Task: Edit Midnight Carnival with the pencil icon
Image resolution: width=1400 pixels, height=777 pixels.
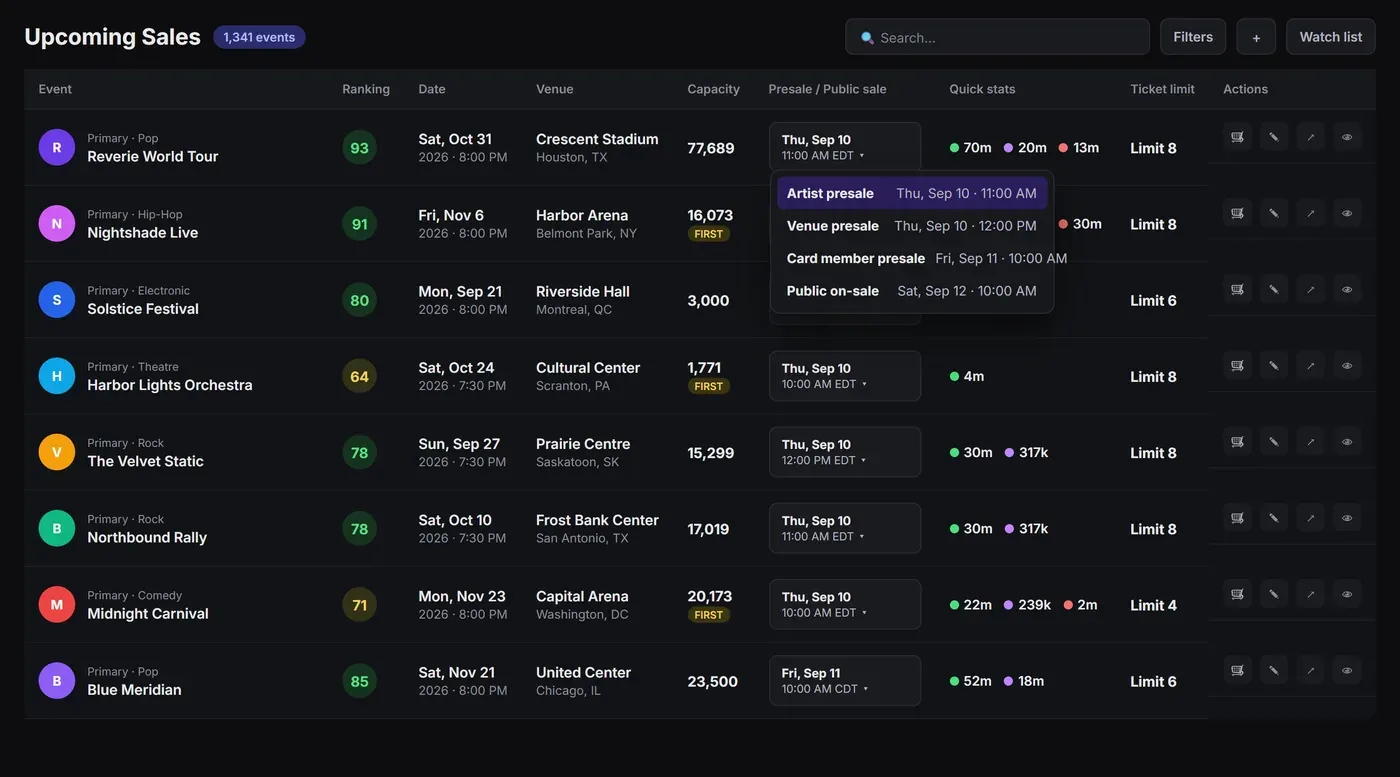Action: tap(1274, 594)
